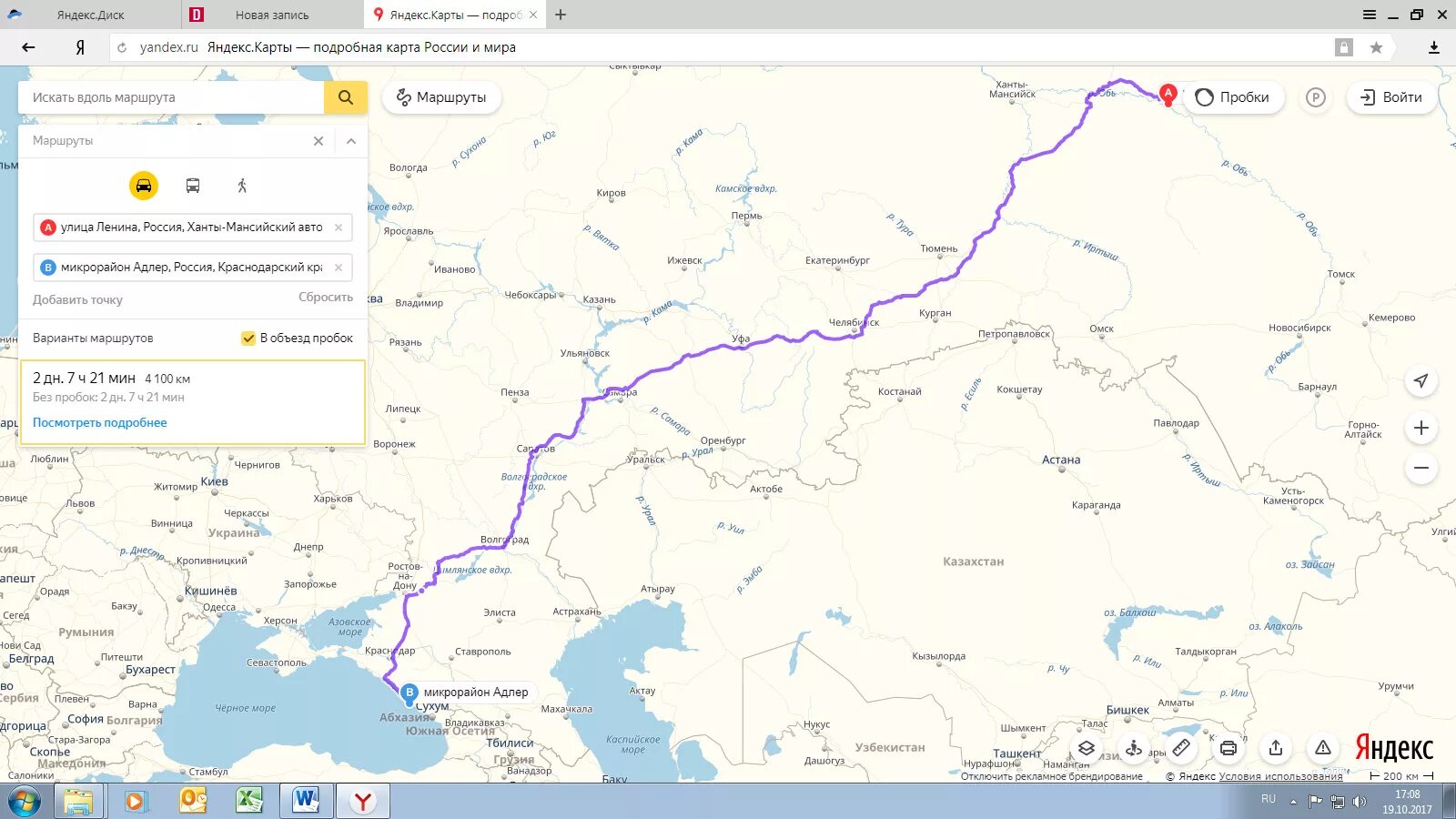Clear point B микрорайон Адлер field
The image size is (1456, 819).
click(x=339, y=268)
